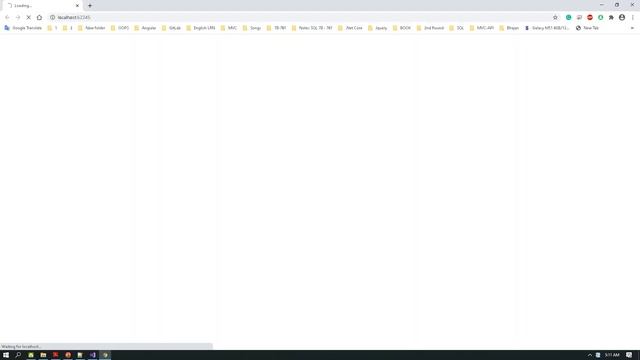Open the New folder bookmark folder

91,28
